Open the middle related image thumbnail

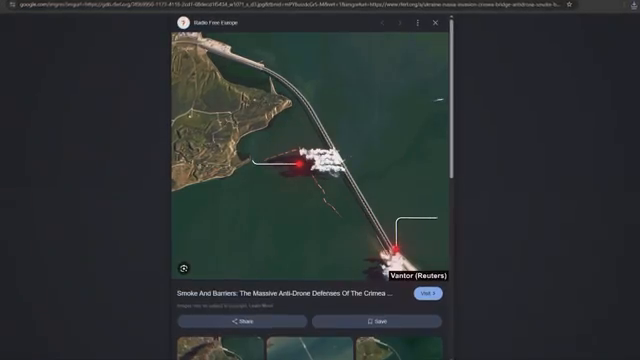click(x=310, y=348)
